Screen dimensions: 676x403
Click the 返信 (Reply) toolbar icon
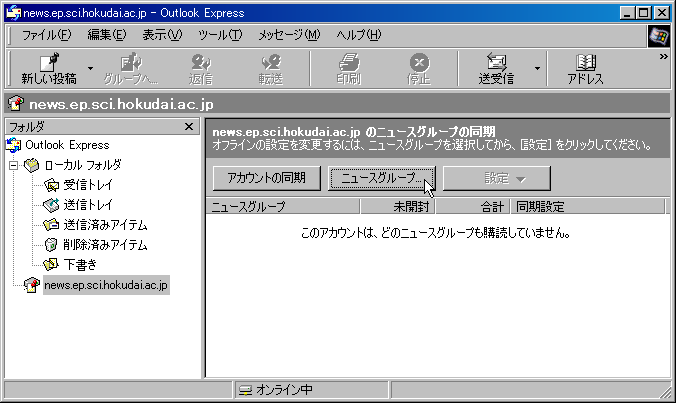click(201, 69)
